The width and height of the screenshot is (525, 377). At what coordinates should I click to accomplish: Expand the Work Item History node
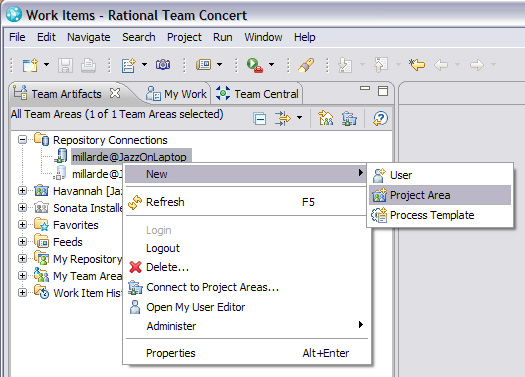(x=22, y=293)
